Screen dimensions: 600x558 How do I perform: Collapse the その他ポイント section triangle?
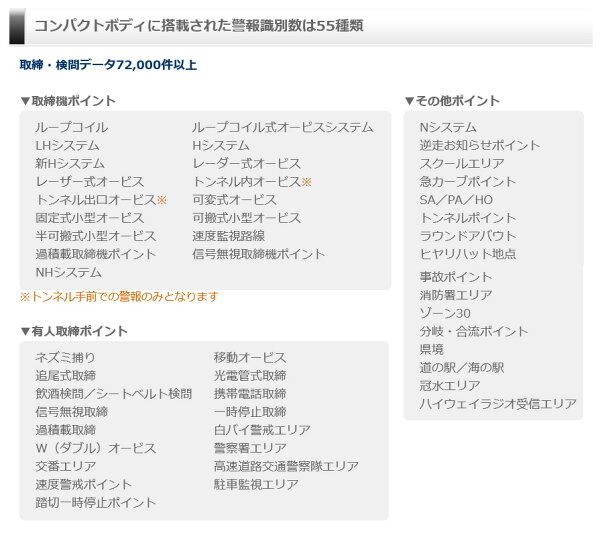[x=409, y=102]
